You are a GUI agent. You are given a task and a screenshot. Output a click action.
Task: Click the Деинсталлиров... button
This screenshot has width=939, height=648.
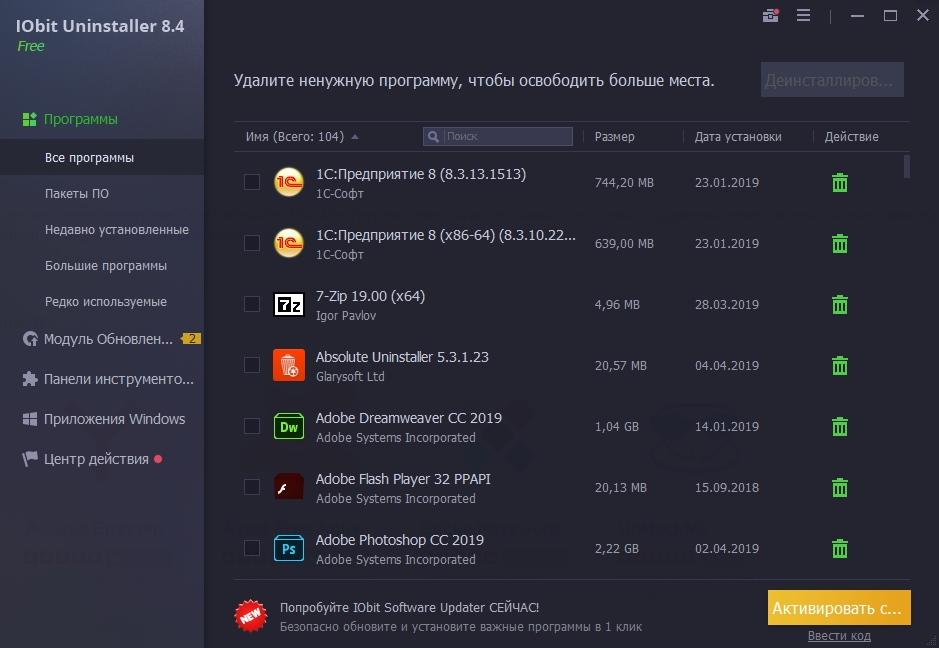point(832,80)
